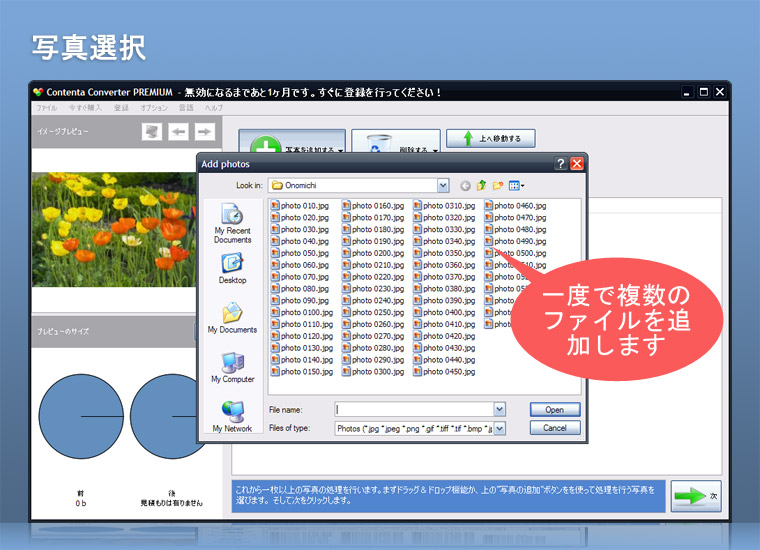The height and width of the screenshot is (550, 760).
Task: Click the green plus add-photos icon
Action: [266, 145]
